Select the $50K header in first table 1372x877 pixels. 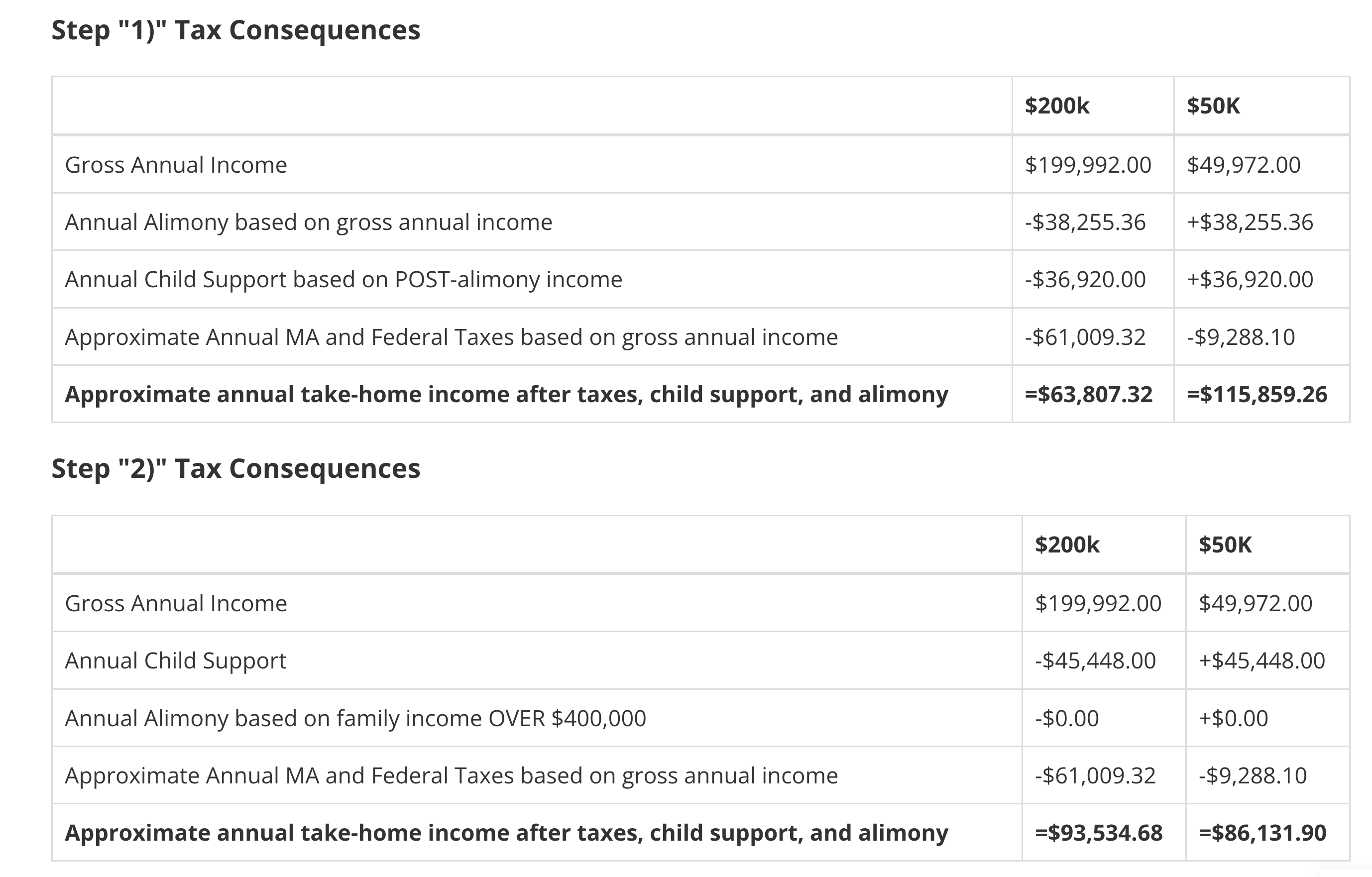click(1213, 106)
